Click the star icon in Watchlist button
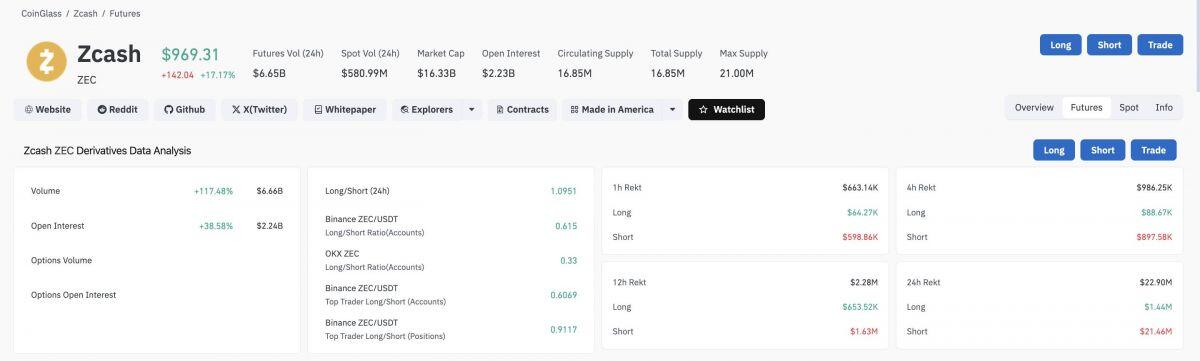The height and width of the screenshot is (361, 1200). tap(703, 109)
